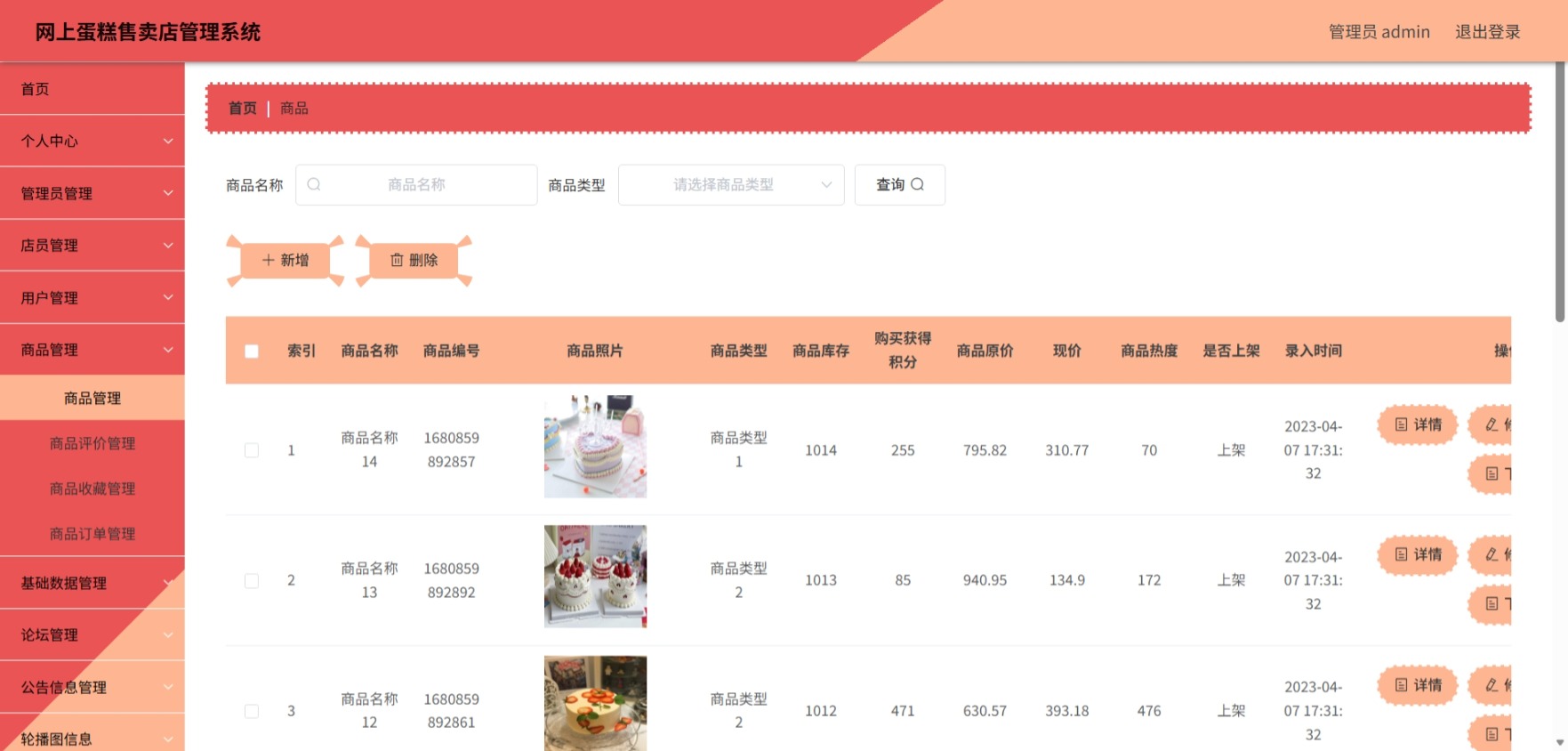Click second-row action icon for 商品名称13

pos(1492,603)
